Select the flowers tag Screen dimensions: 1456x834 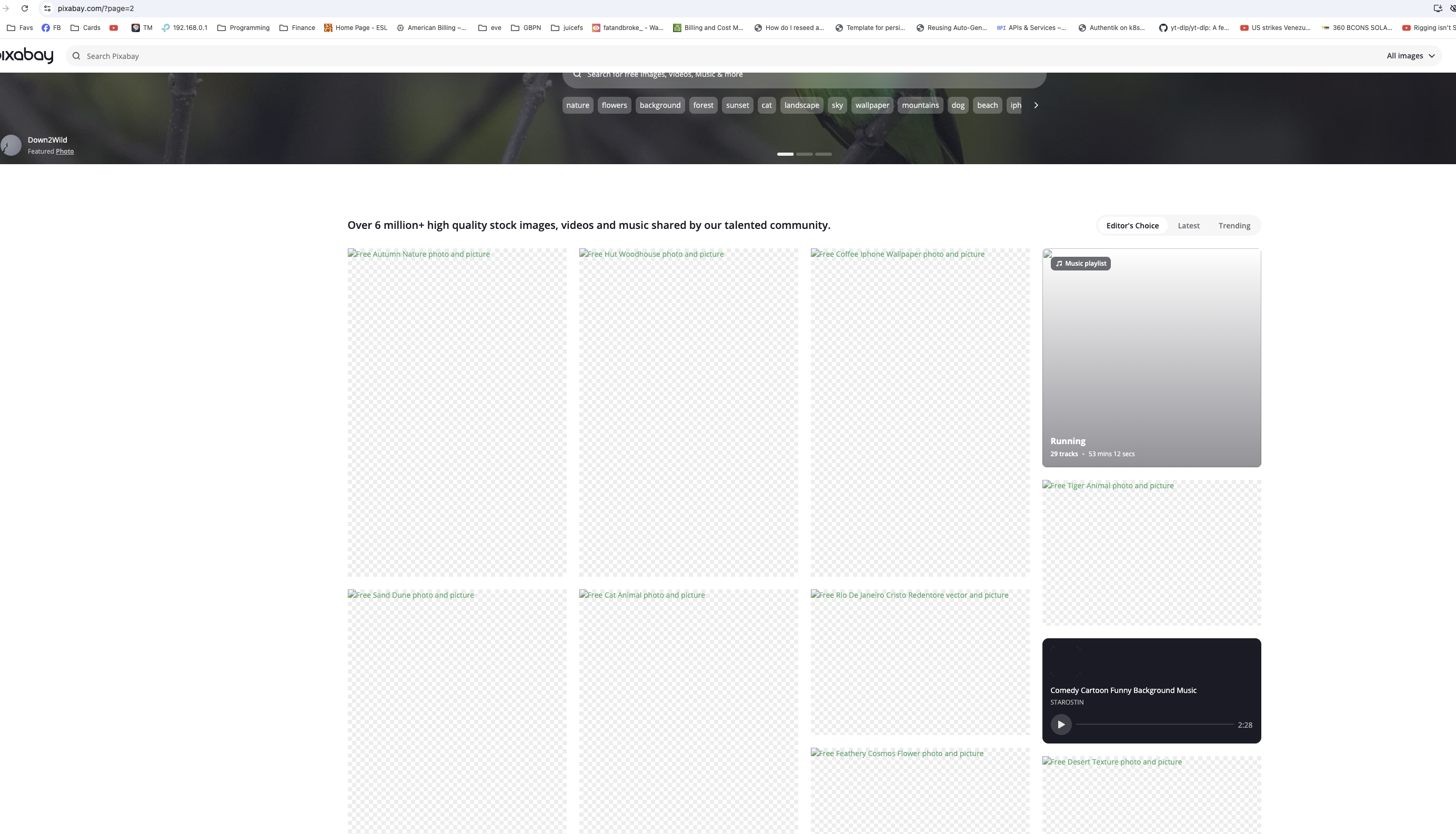tap(614, 105)
